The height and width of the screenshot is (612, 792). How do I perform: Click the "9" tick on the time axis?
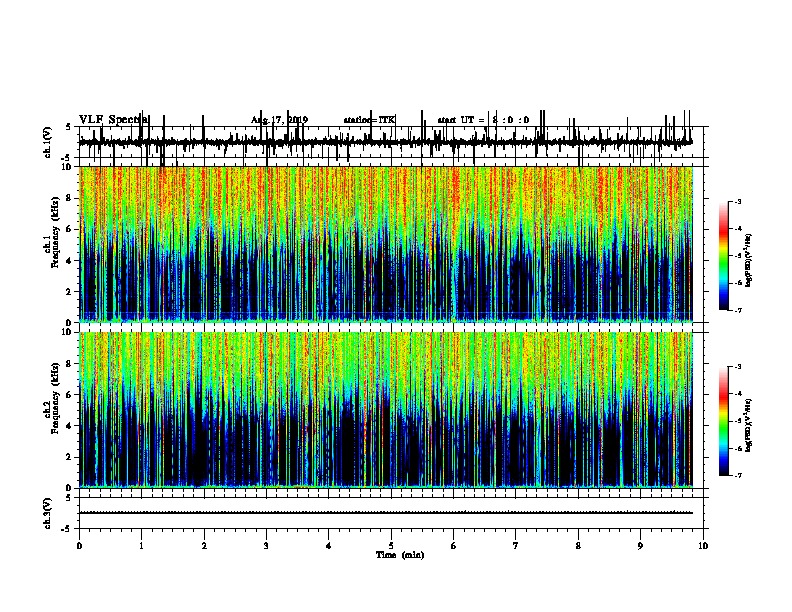click(640, 546)
